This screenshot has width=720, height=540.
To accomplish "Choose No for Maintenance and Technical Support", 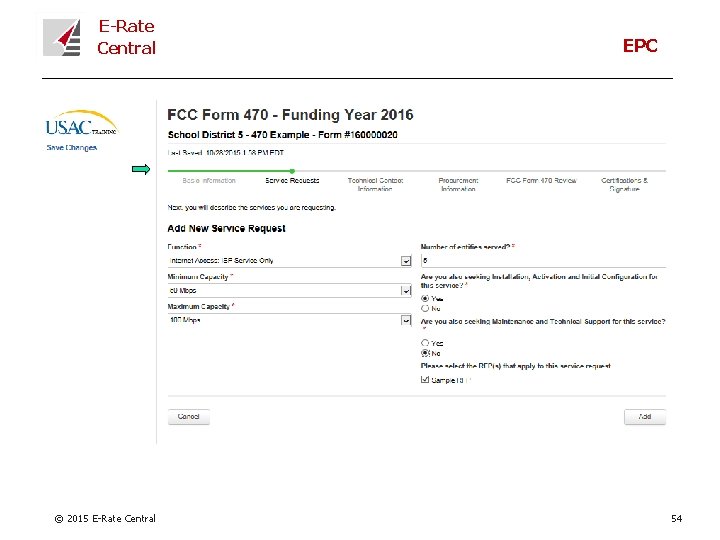I will coord(425,353).
